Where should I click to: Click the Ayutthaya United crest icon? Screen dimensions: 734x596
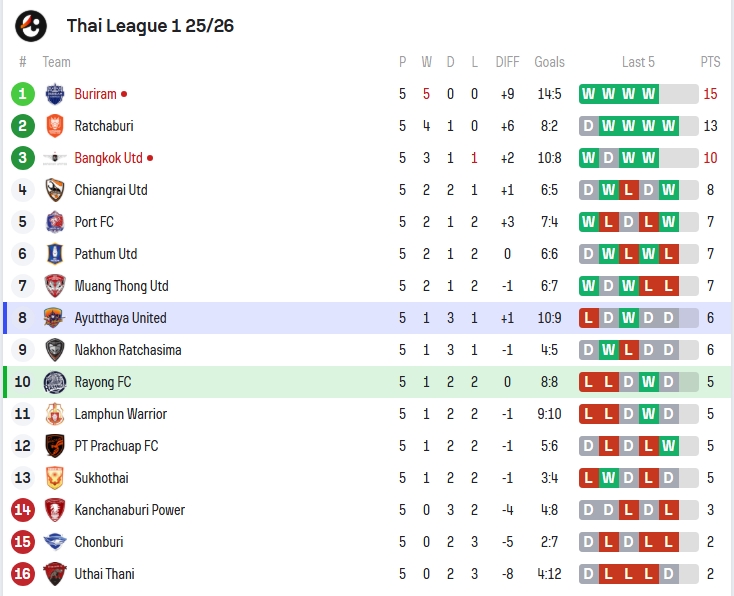tap(54, 318)
